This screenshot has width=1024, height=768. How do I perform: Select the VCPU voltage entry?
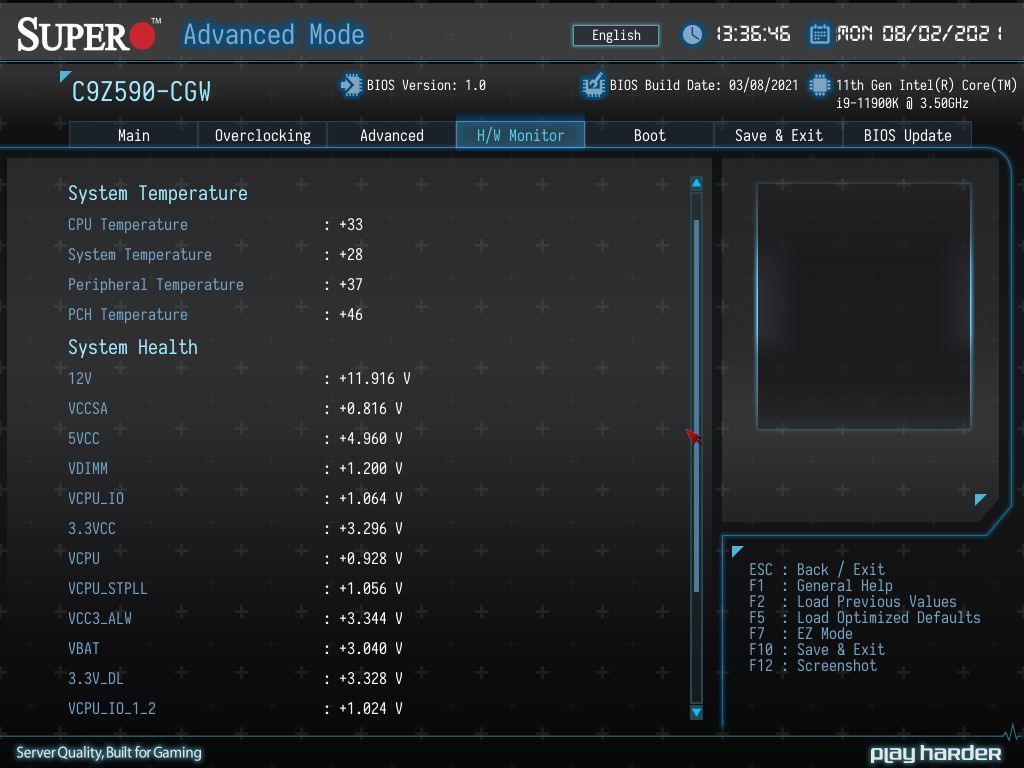[235, 559]
